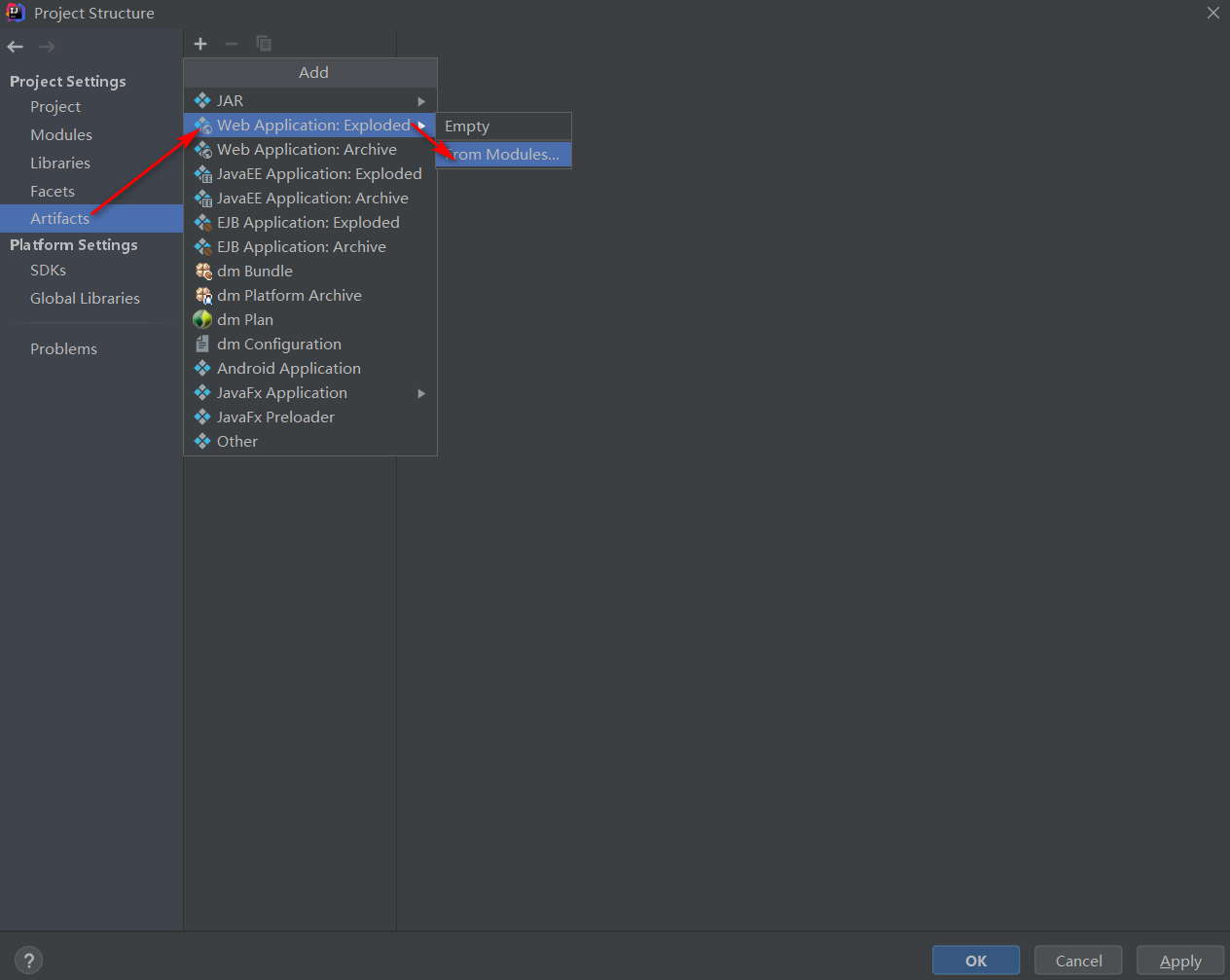This screenshot has width=1230, height=980.
Task: Choose EJB Application: Archive entry
Action: coord(310,247)
